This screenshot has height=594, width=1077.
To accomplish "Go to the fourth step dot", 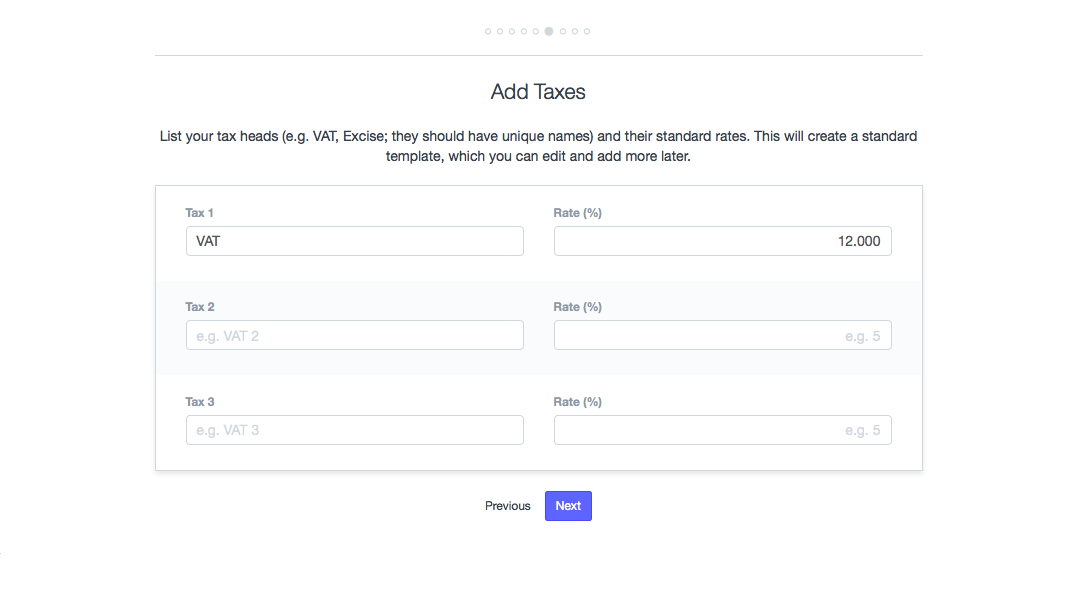I will (x=524, y=32).
